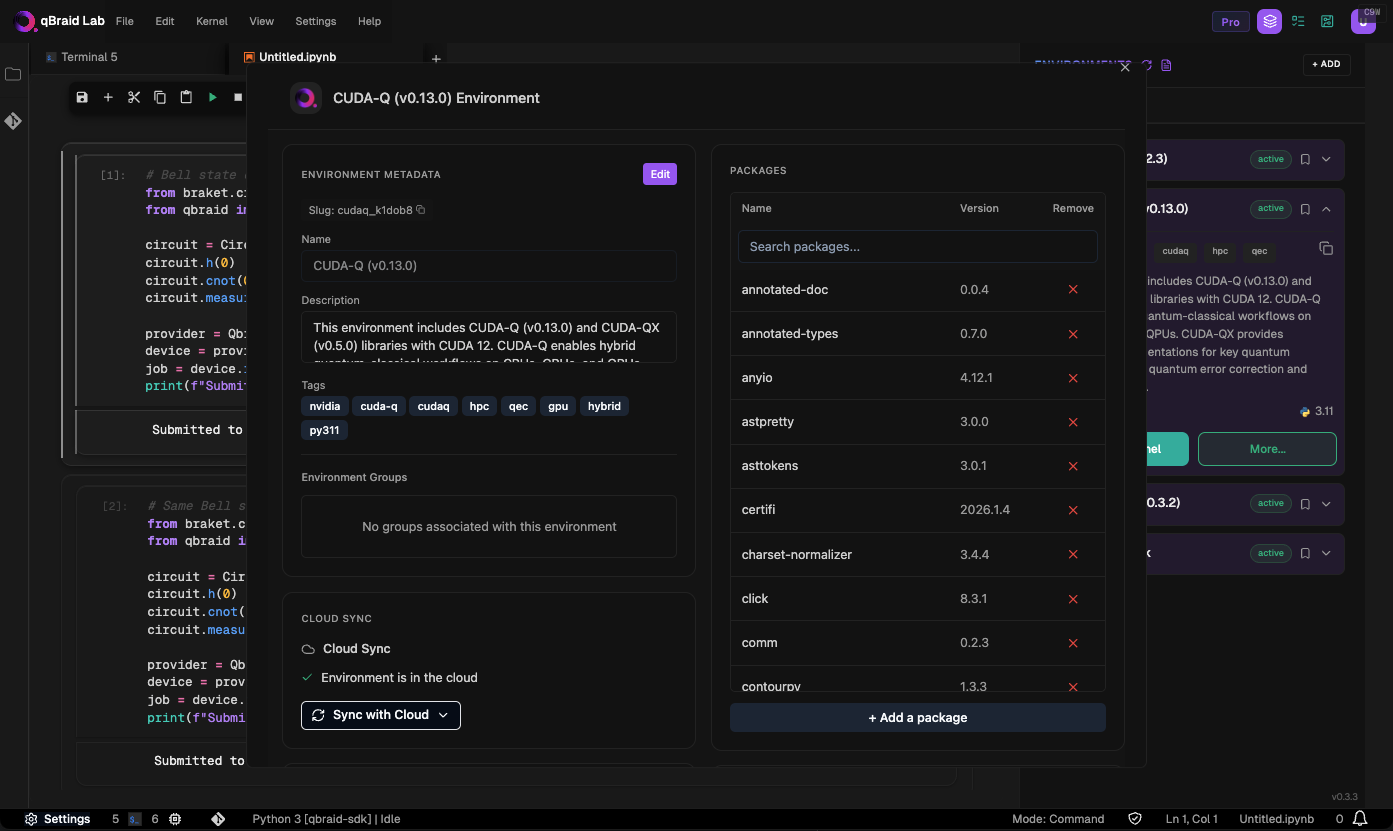Open the Kernel menu
Viewport: 1393px width, 831px height.
pyautogui.click(x=212, y=21)
